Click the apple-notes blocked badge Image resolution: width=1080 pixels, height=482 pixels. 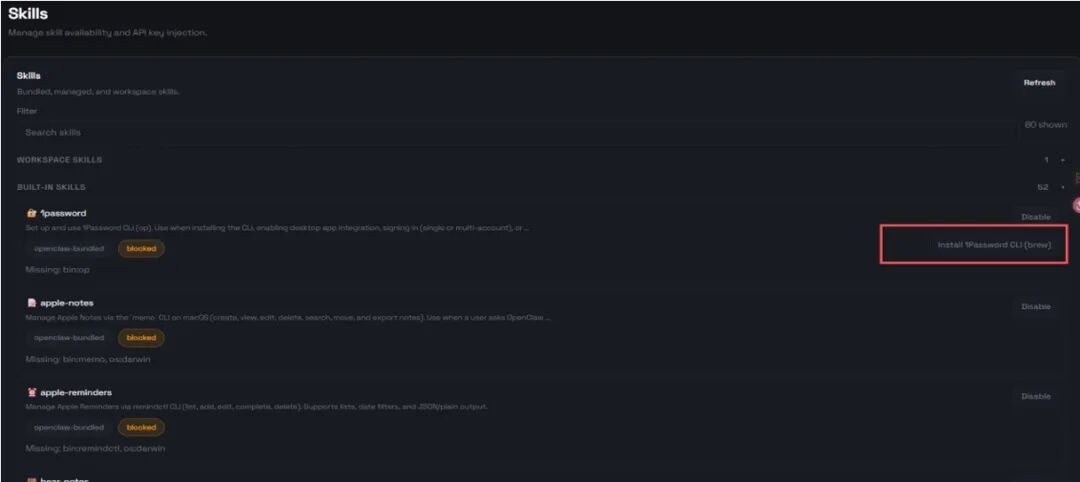[141, 338]
